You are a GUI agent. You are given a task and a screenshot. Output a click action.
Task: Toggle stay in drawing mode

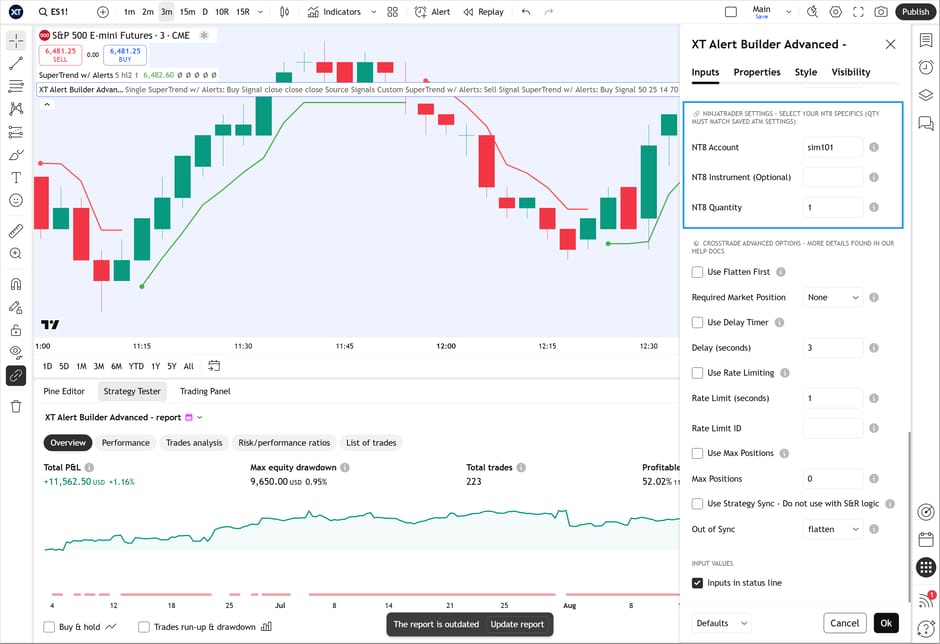click(16, 307)
